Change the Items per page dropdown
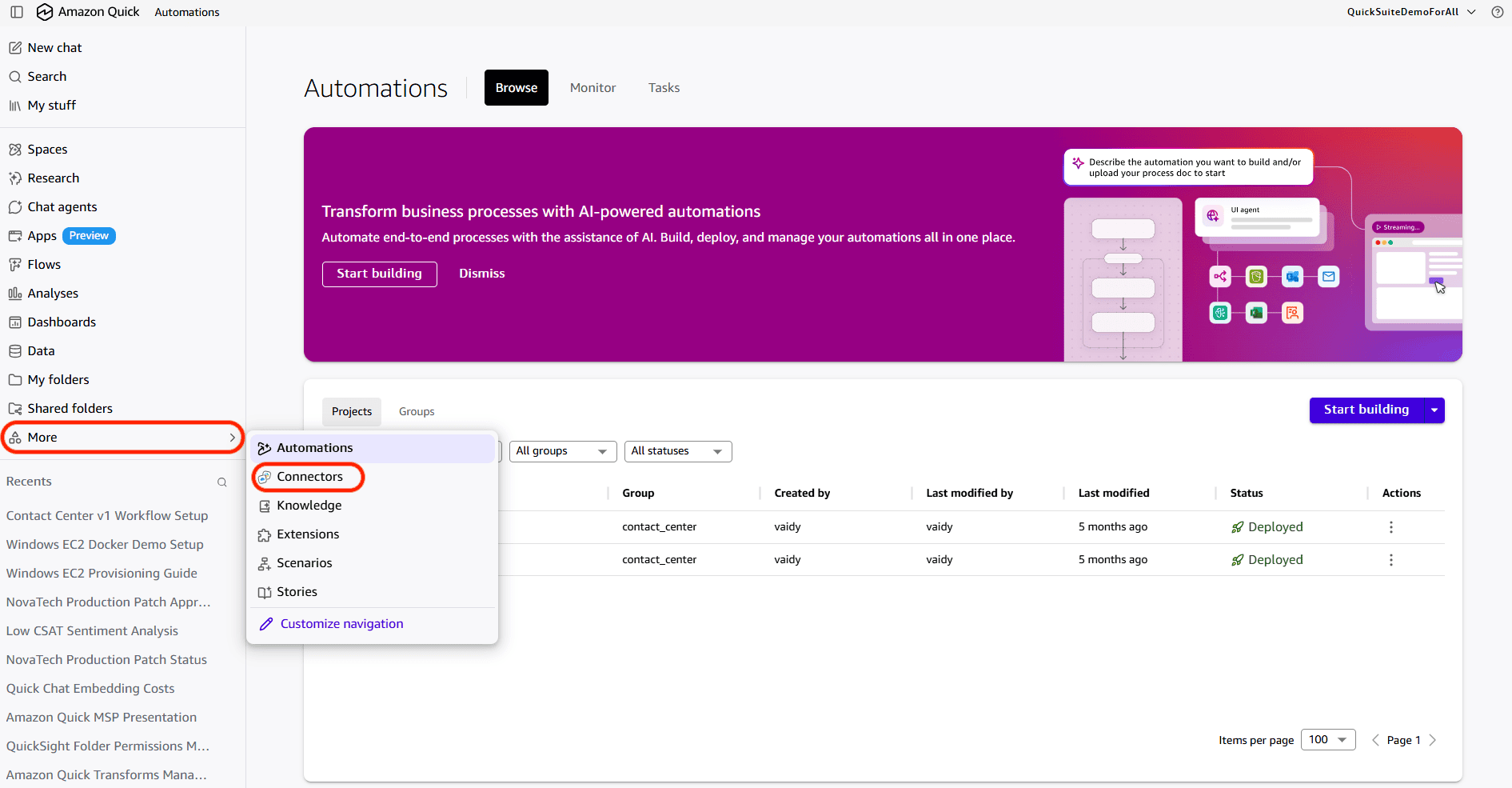 (1328, 740)
